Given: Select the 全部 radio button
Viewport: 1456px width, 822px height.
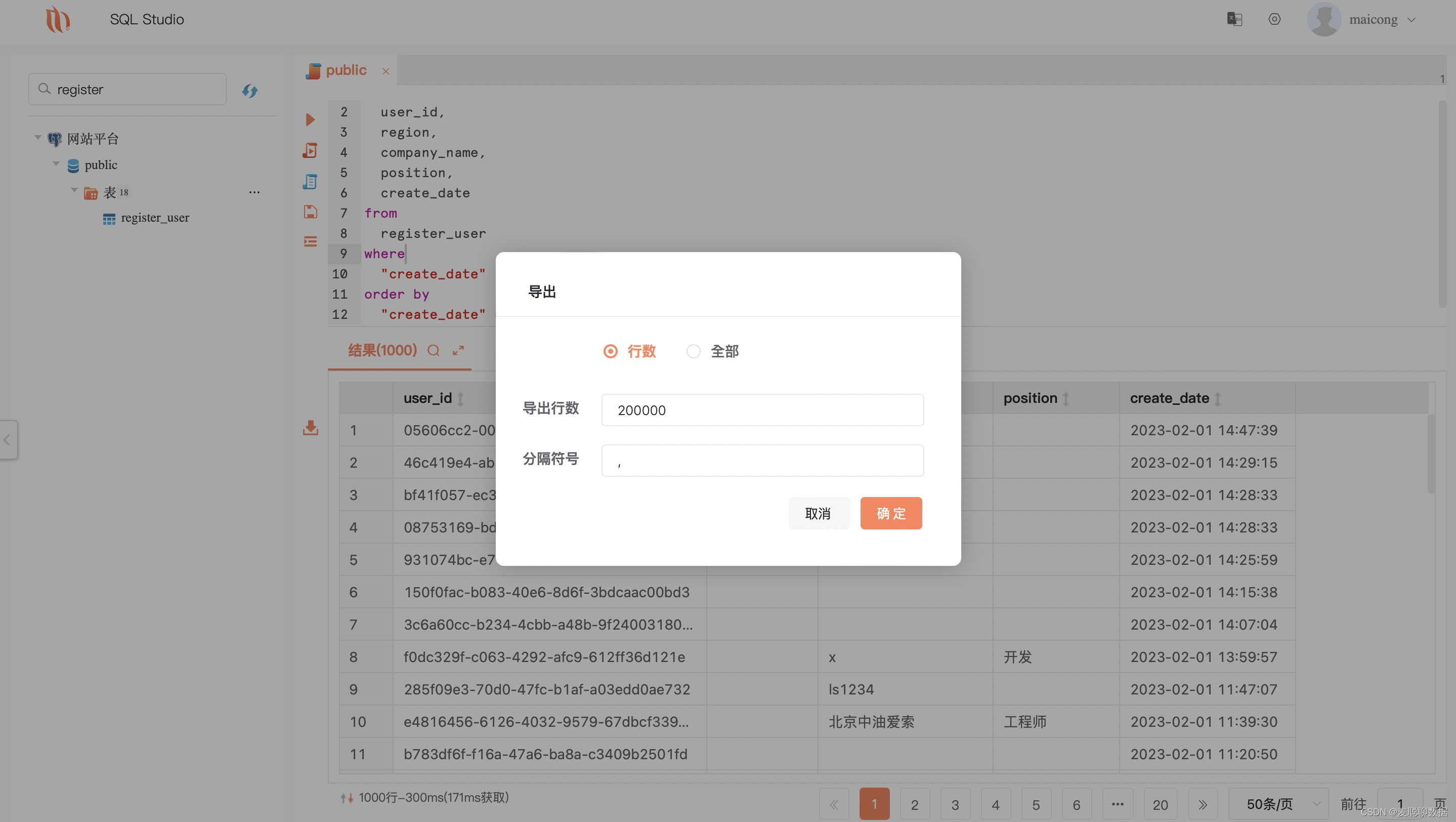Looking at the screenshot, I should click(x=693, y=350).
